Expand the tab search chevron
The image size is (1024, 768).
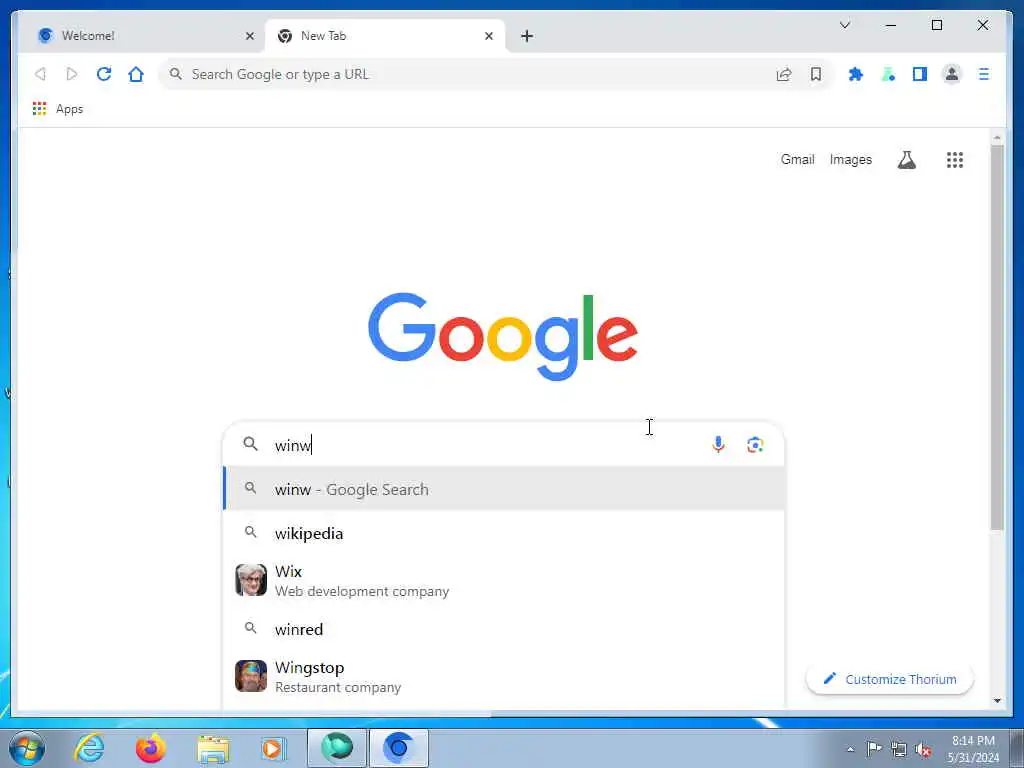pyautogui.click(x=844, y=25)
